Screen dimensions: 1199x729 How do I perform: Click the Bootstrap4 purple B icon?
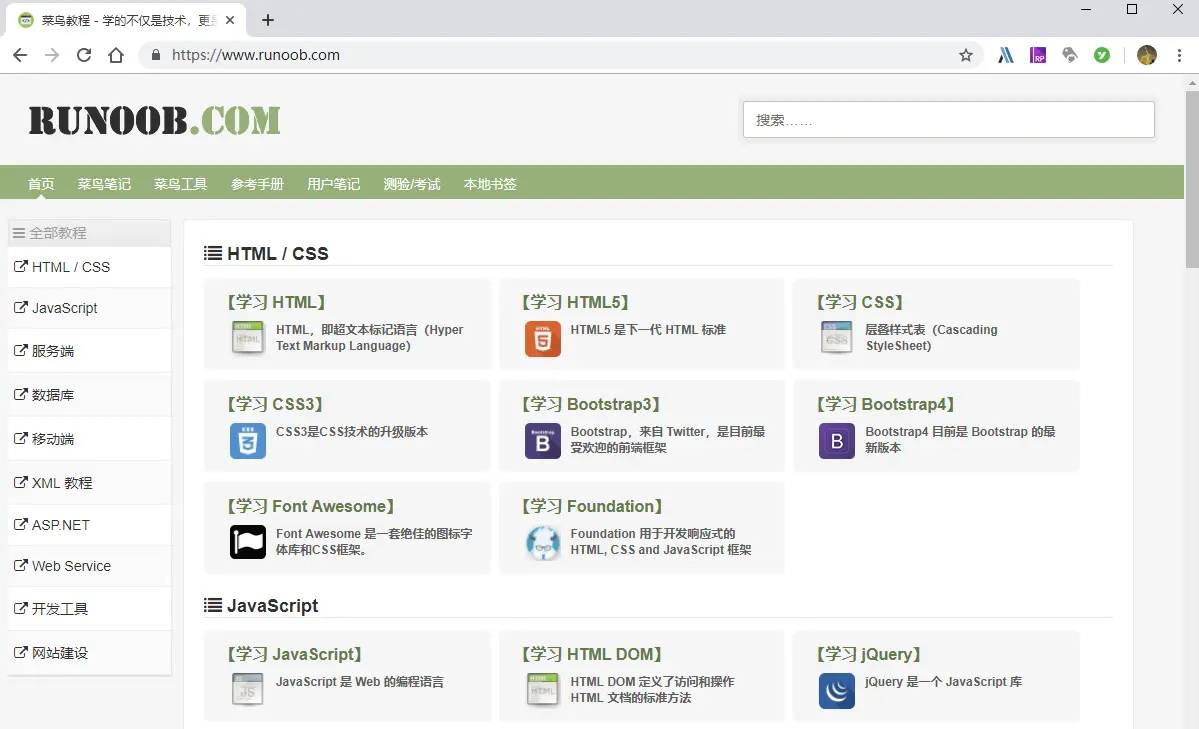coord(837,441)
